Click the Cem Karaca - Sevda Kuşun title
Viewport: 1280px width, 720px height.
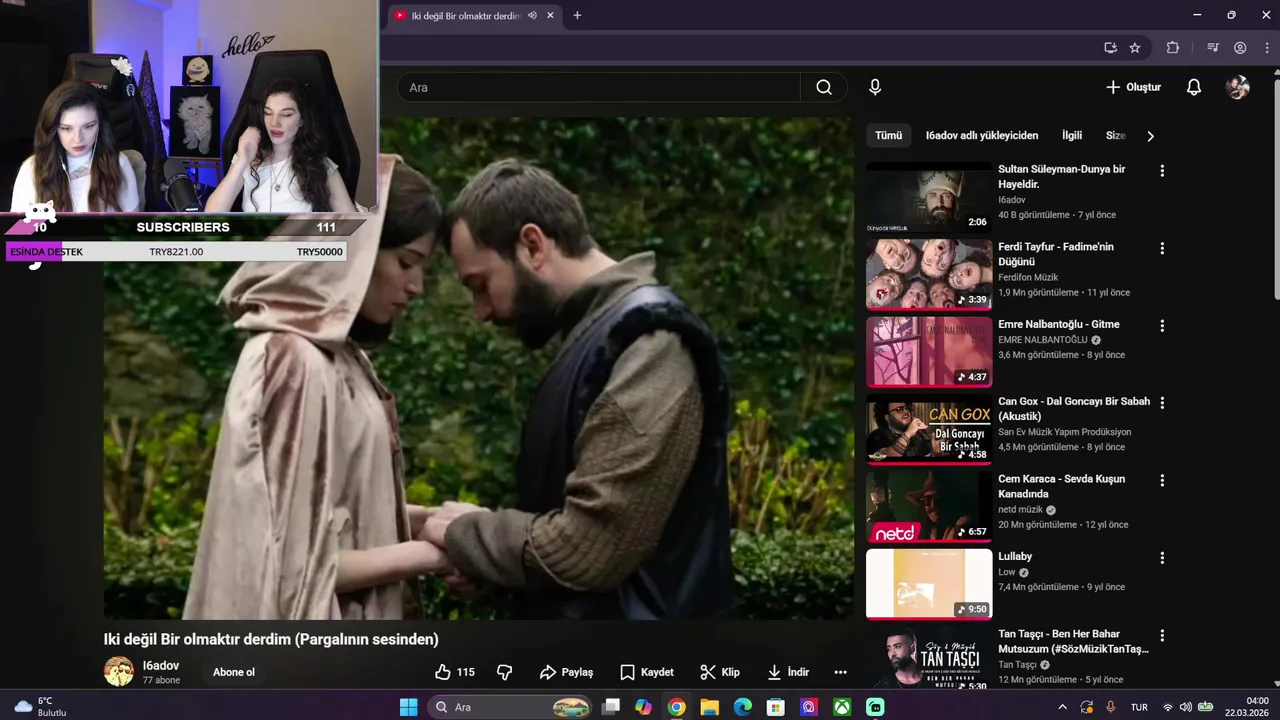point(1061,486)
